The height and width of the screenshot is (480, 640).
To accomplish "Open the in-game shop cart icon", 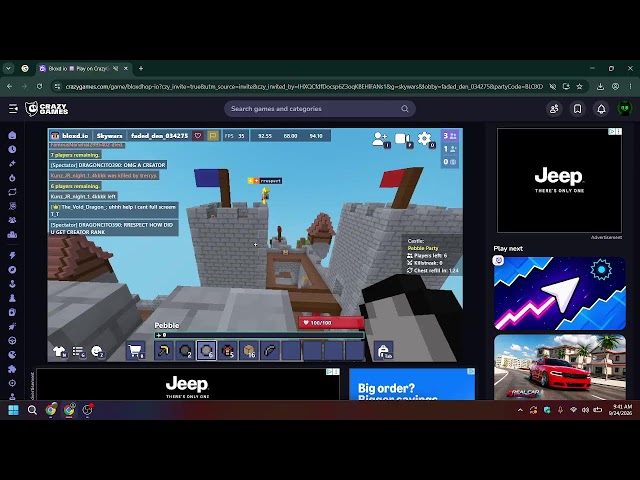I will click(136, 351).
